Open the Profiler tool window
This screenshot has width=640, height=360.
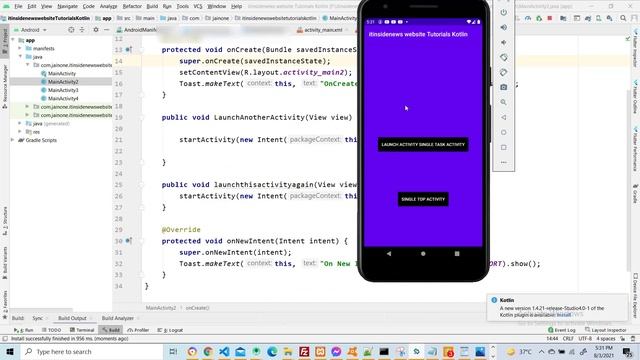coord(138,330)
